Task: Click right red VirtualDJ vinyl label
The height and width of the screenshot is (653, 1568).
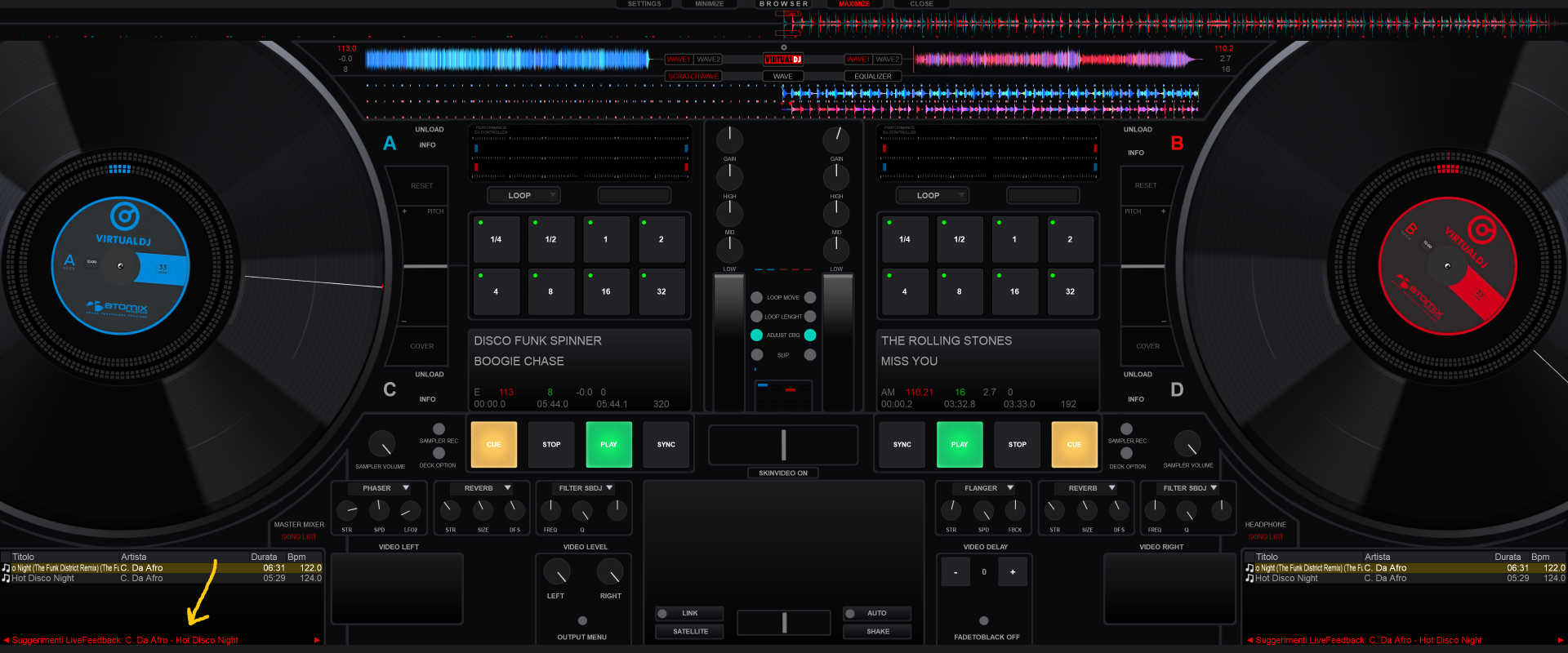Action: pyautogui.click(x=1447, y=265)
